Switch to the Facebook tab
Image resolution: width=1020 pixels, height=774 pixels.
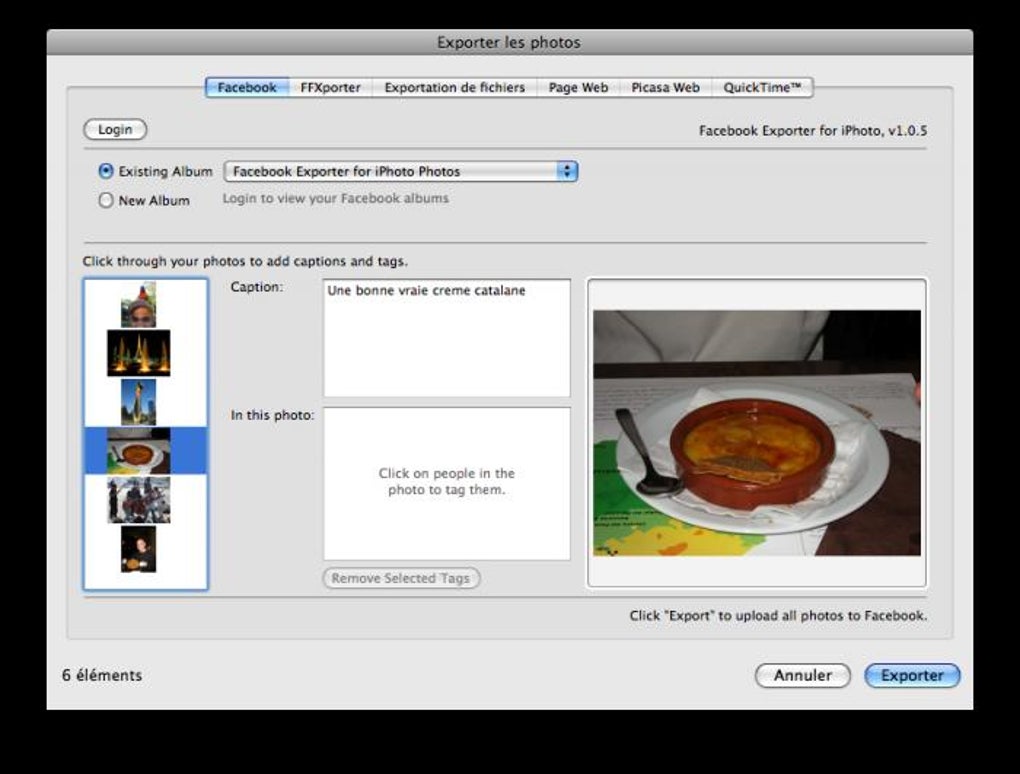pos(247,87)
